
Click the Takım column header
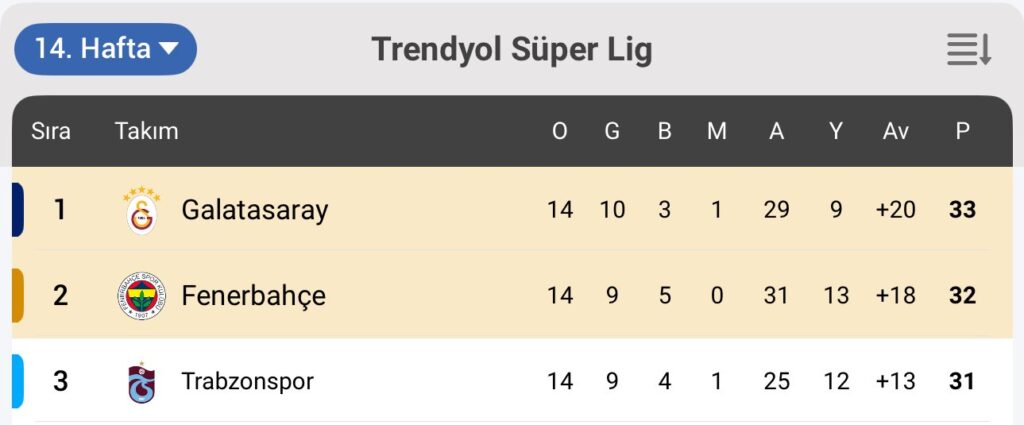pos(146,131)
